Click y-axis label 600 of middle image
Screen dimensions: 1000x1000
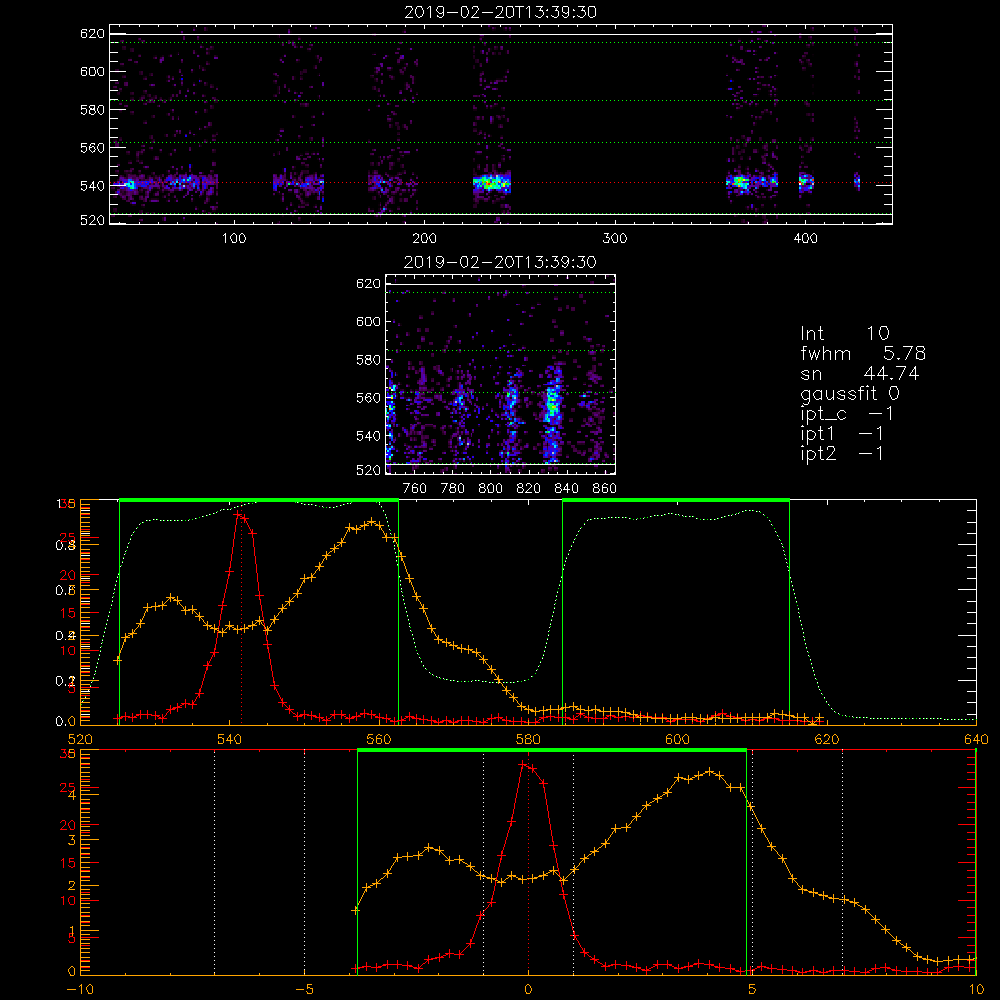pyautogui.click(x=369, y=321)
